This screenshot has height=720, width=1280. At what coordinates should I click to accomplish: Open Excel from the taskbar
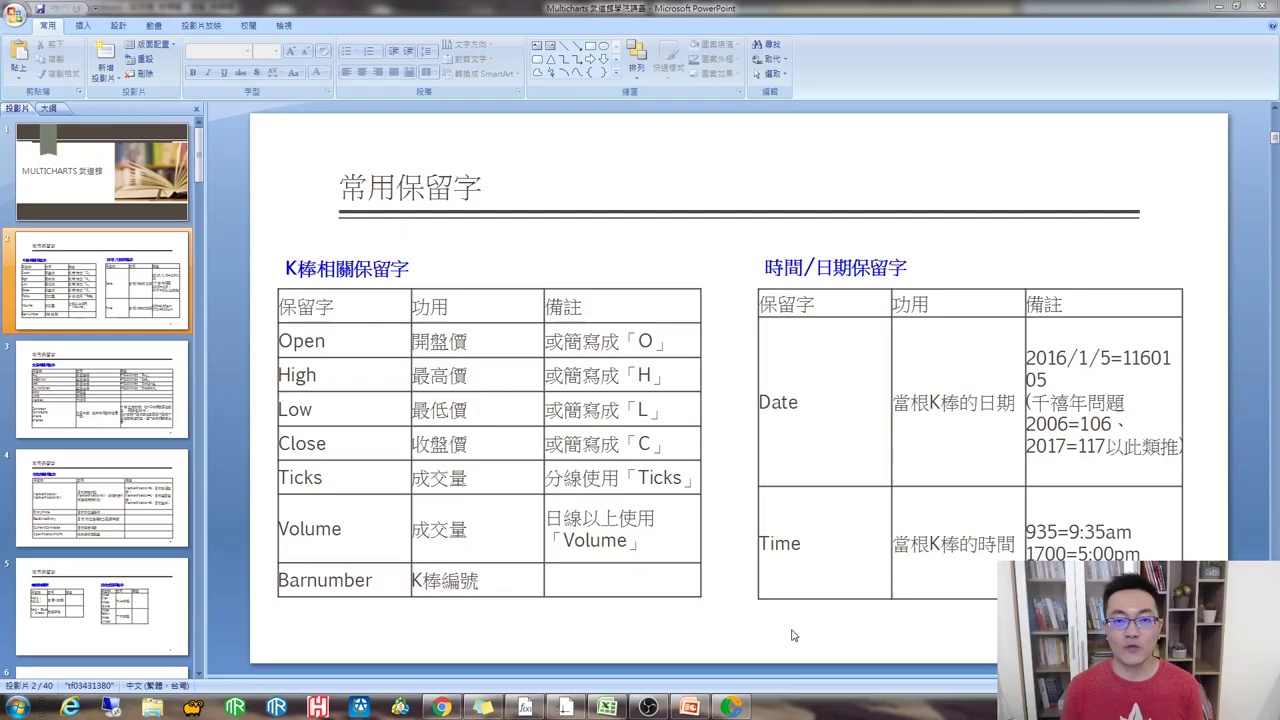click(607, 708)
